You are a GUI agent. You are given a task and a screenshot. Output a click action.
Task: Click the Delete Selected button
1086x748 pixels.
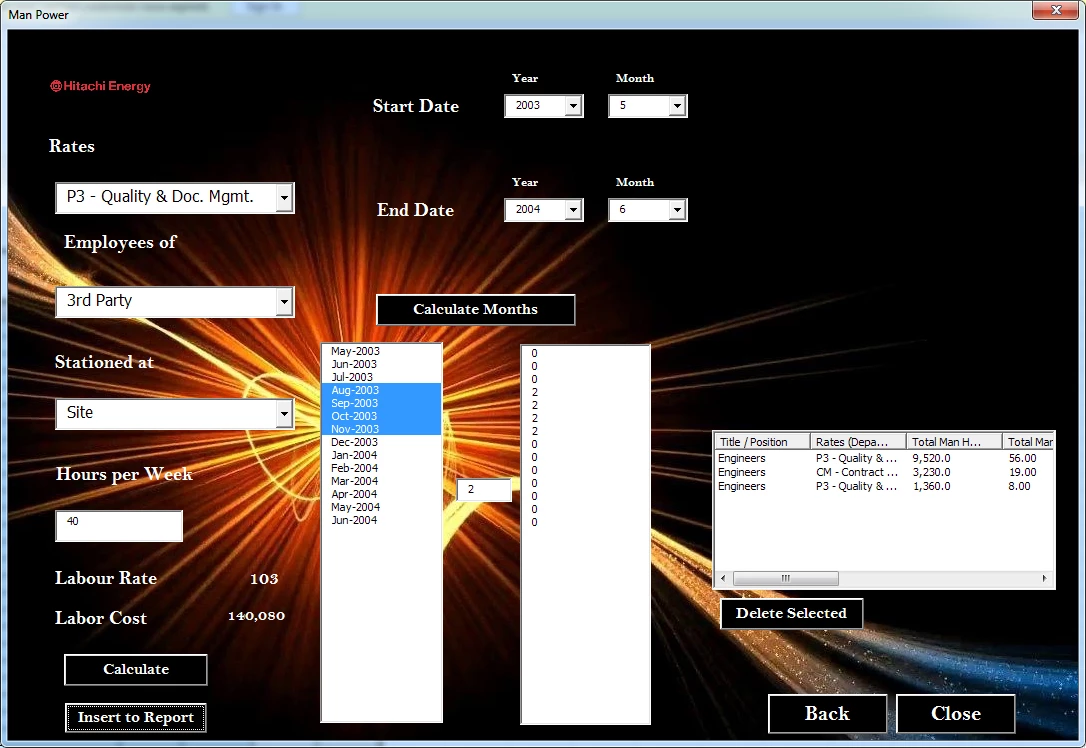(791, 613)
